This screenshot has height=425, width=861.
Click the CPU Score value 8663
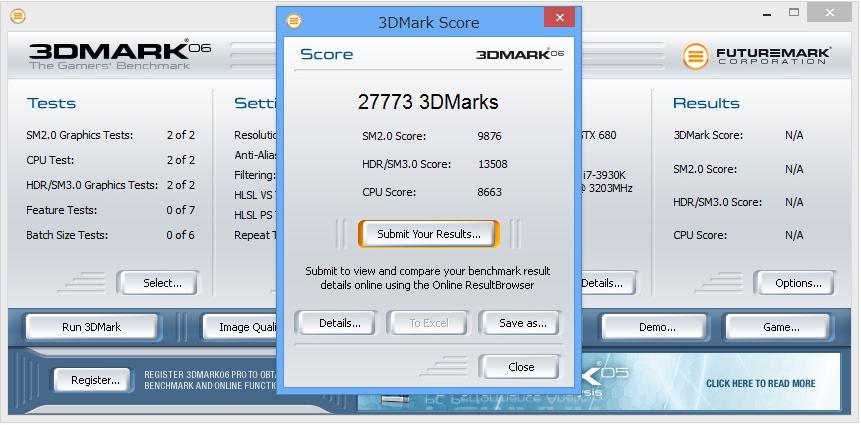(489, 192)
